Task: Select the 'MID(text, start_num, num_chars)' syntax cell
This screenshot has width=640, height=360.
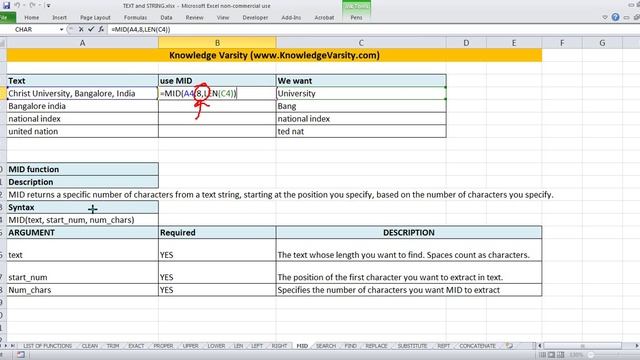Action: point(82,220)
